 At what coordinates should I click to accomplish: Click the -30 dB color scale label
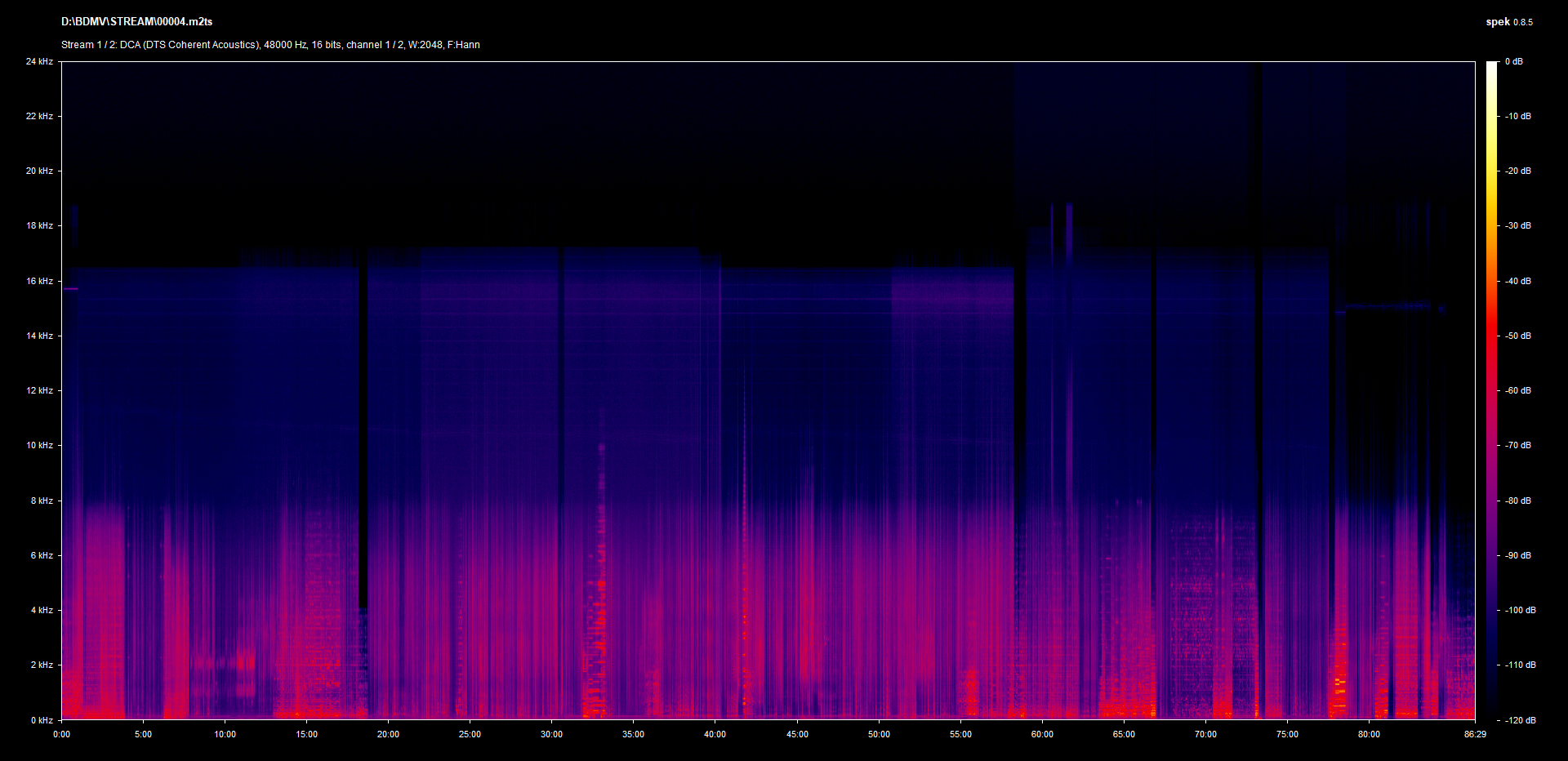pyautogui.click(x=1518, y=225)
